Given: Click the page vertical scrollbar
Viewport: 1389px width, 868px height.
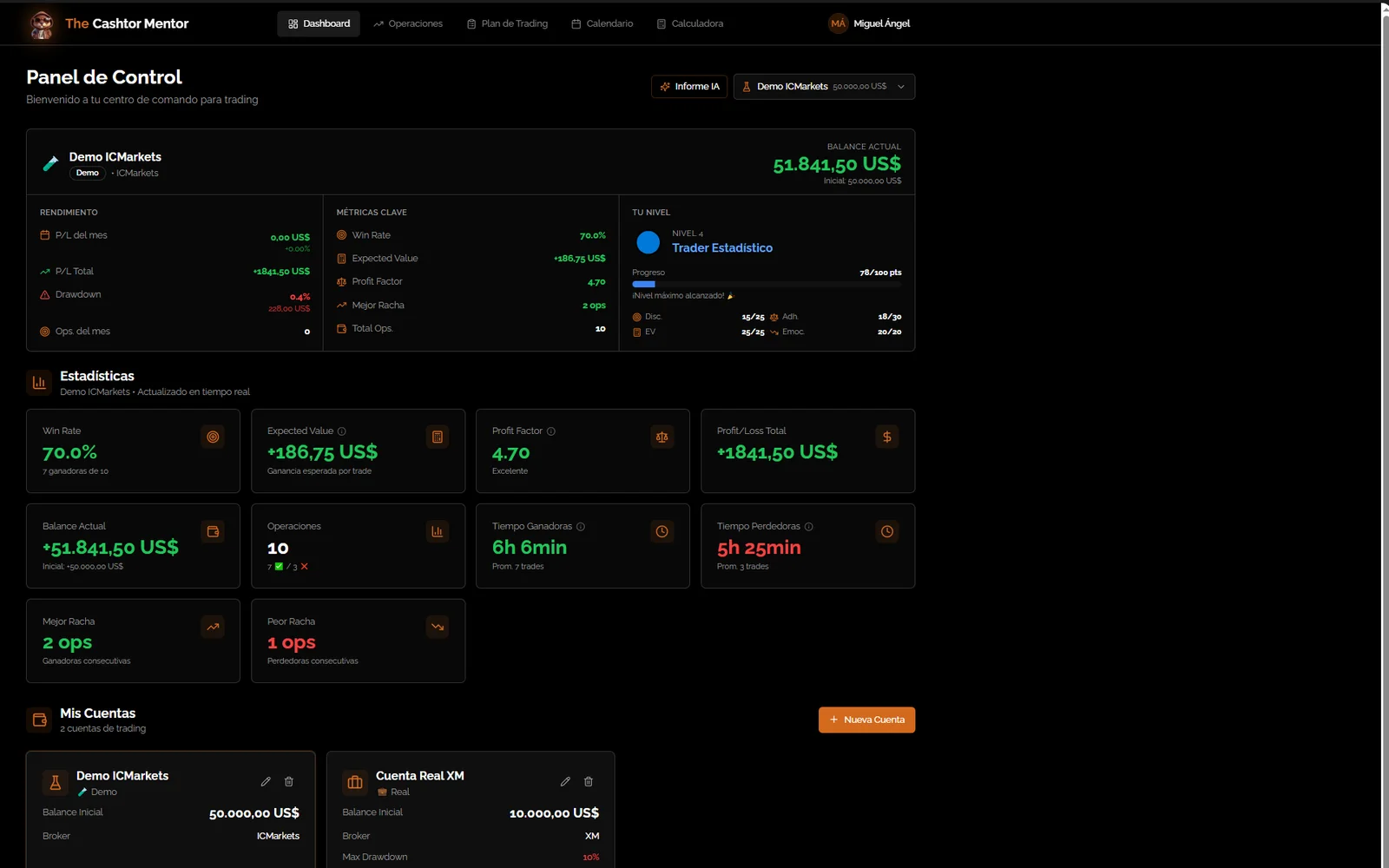Looking at the screenshot, I should (1385, 434).
